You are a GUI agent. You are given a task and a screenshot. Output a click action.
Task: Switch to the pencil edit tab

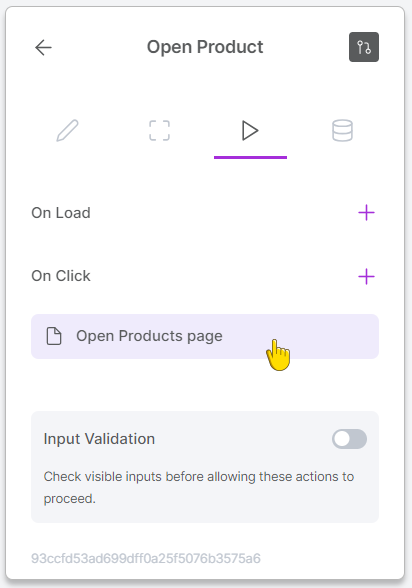point(67,130)
